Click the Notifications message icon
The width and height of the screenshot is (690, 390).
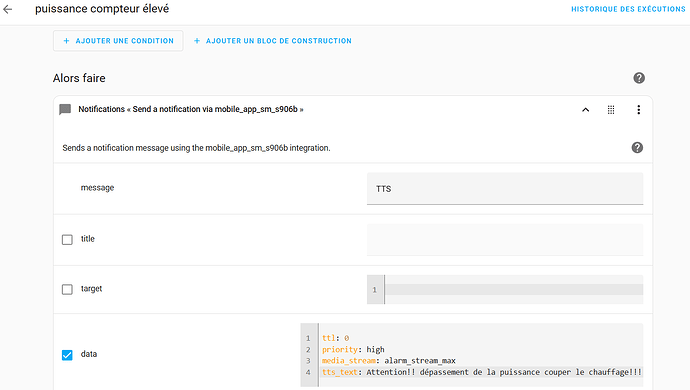65,110
